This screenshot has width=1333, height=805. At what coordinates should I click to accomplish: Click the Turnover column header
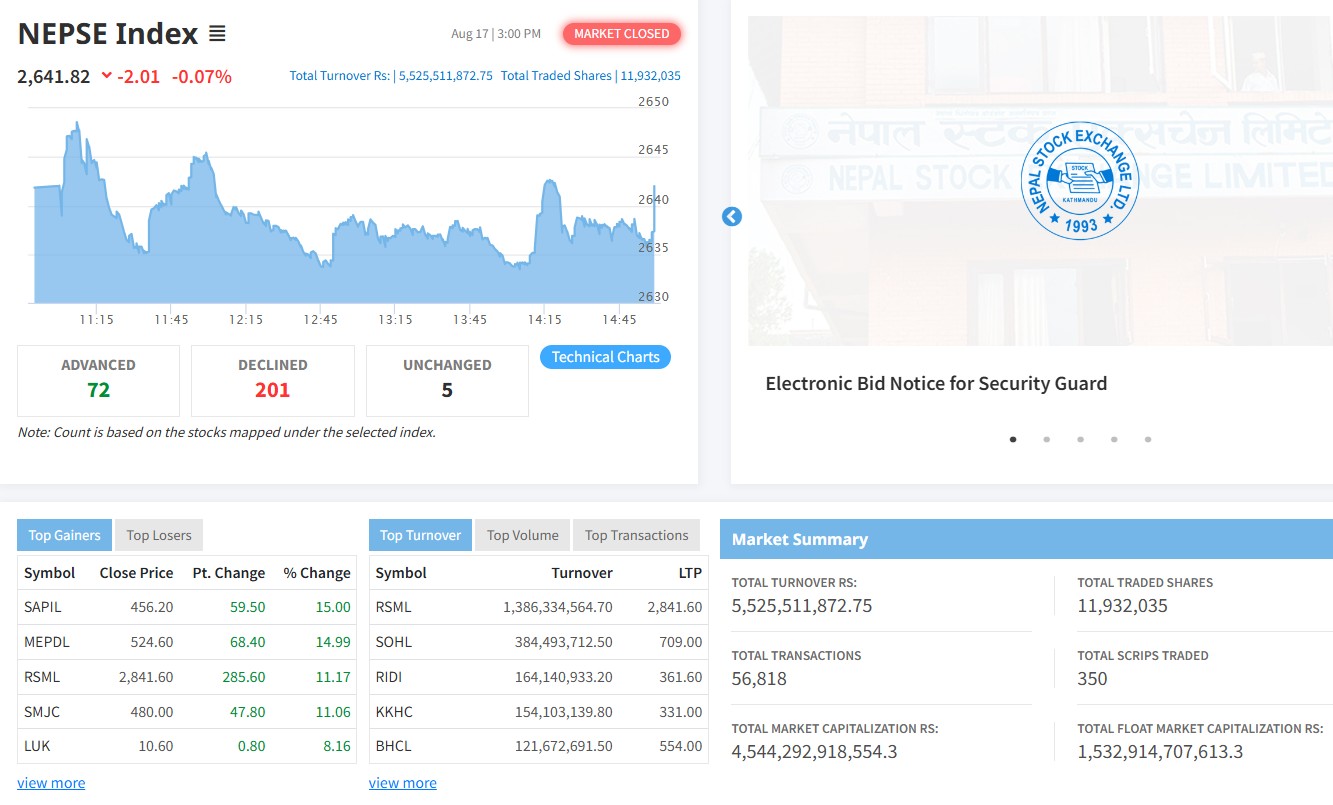(x=582, y=573)
